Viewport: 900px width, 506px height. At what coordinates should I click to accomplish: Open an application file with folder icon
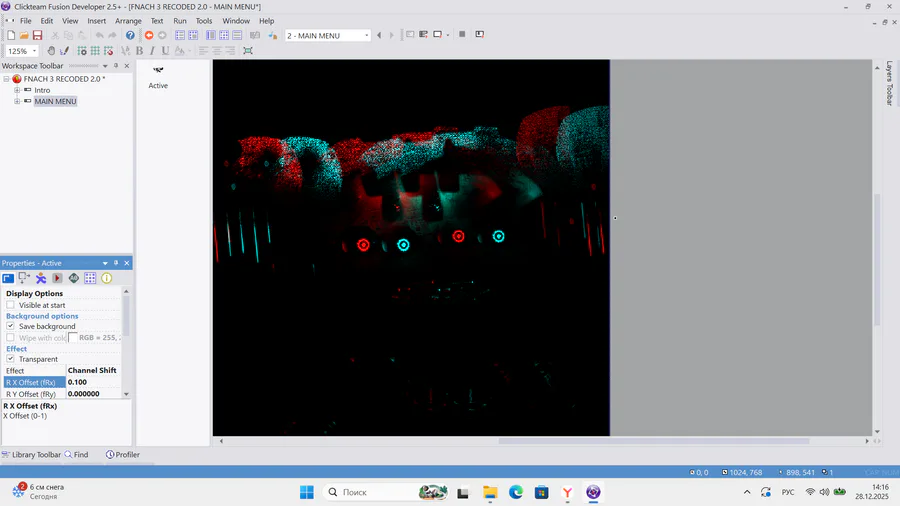click(x=24, y=36)
